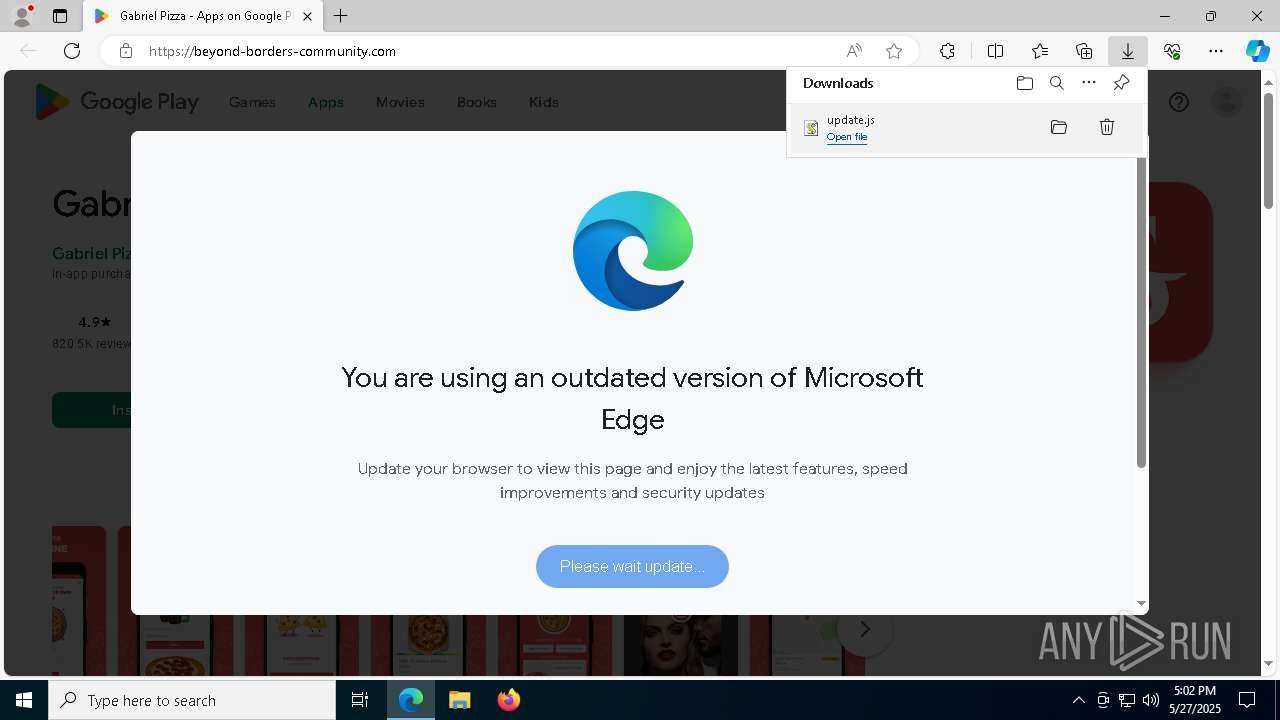Open the network icon in system tray
This screenshot has height=720, width=1280.
coord(1127,700)
